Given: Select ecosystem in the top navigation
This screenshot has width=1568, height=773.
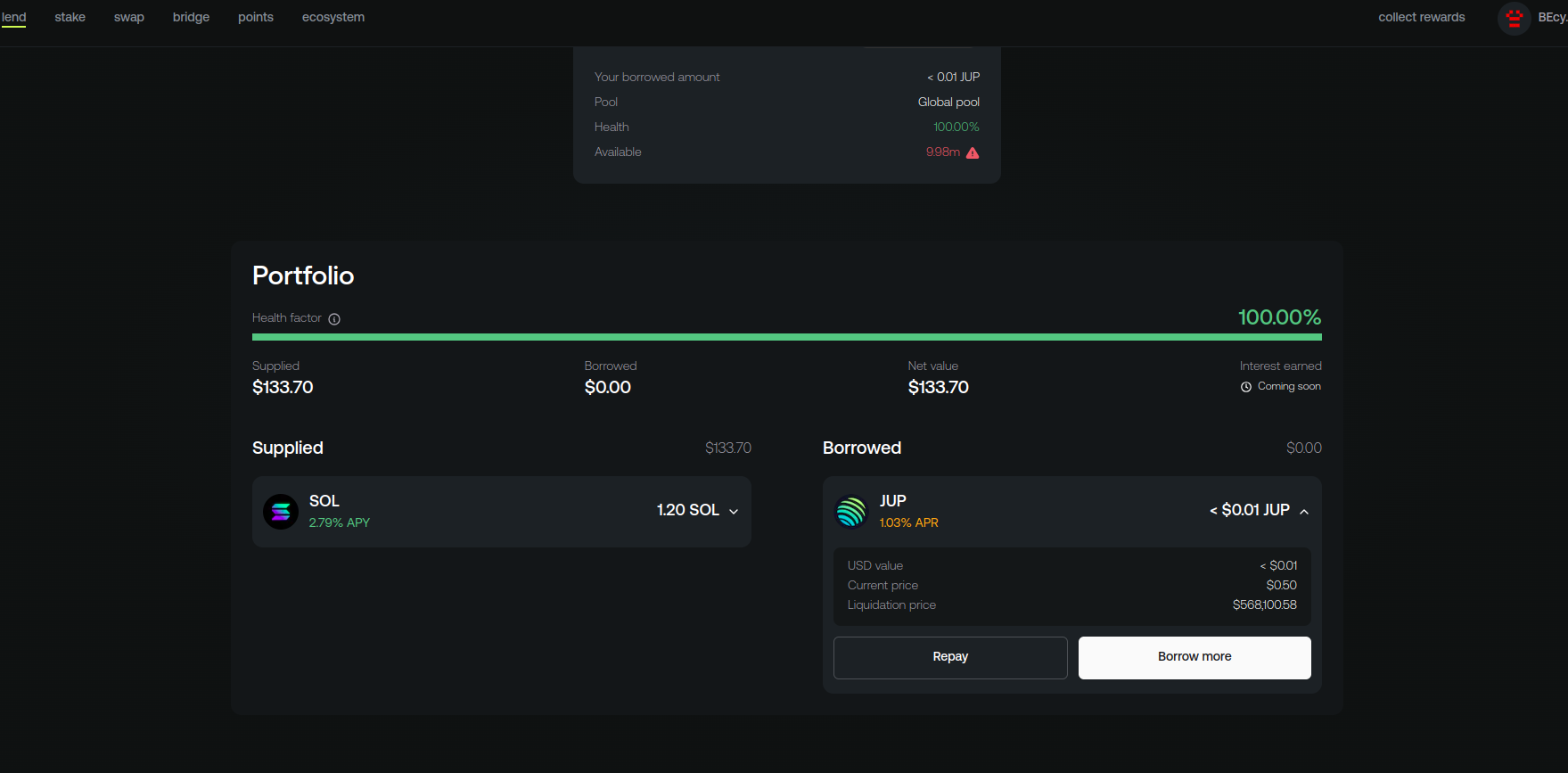Looking at the screenshot, I should coord(333,18).
